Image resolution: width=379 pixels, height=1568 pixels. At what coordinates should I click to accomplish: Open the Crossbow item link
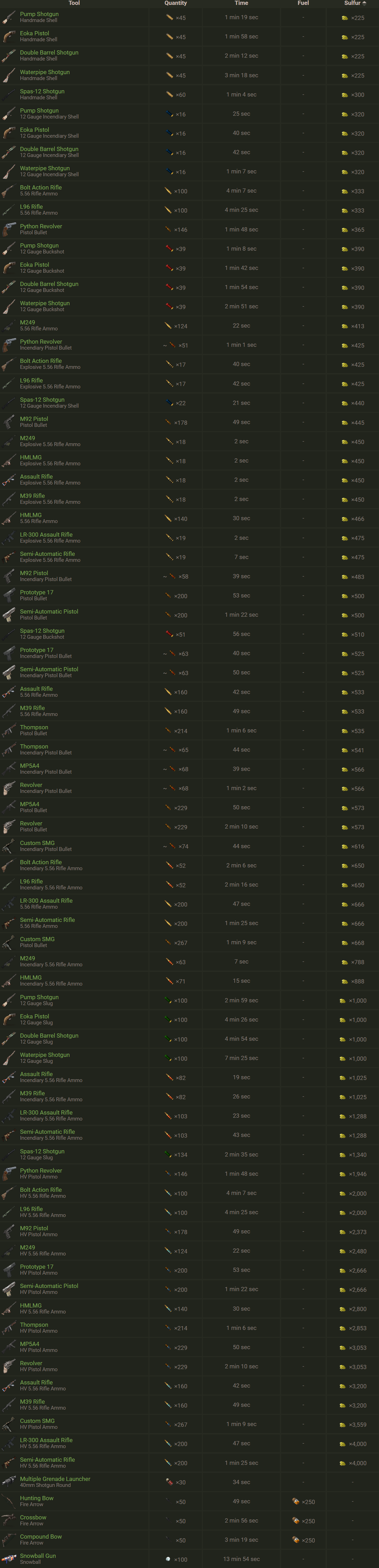pyautogui.click(x=33, y=1517)
